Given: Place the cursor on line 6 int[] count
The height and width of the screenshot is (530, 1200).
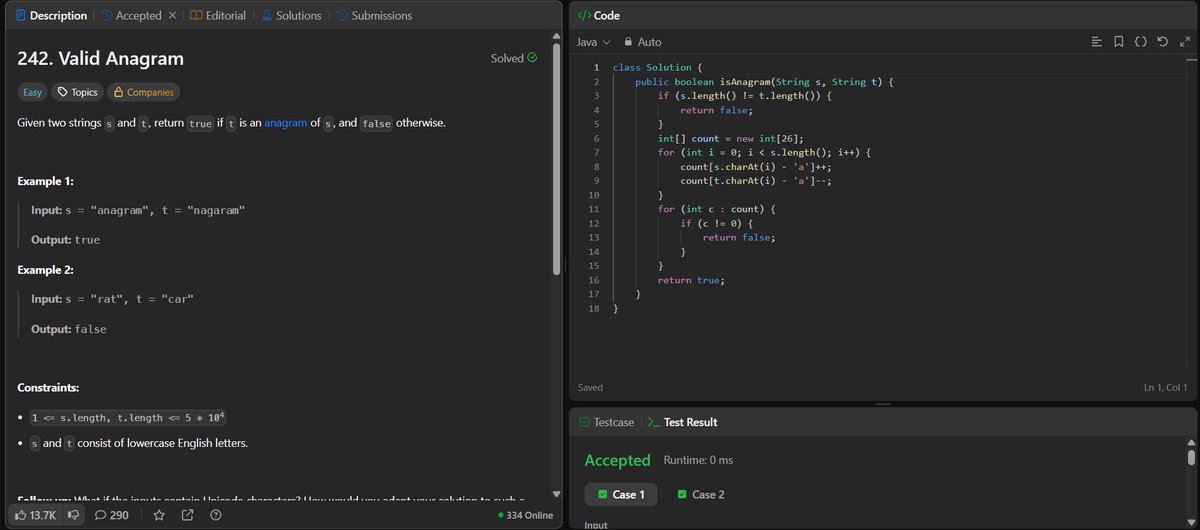Looking at the screenshot, I should tap(730, 138).
